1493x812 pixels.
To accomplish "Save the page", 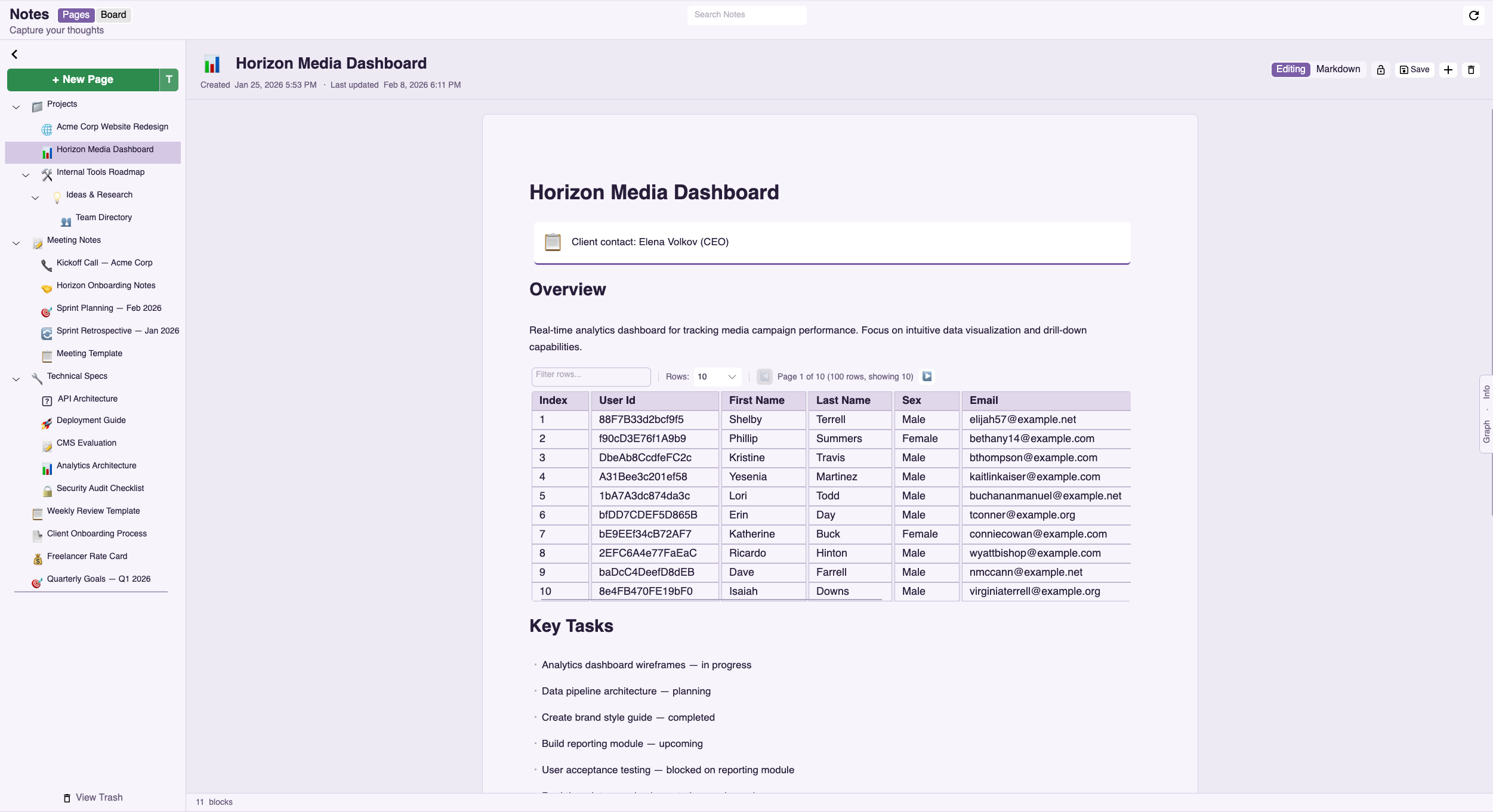I will (1414, 69).
